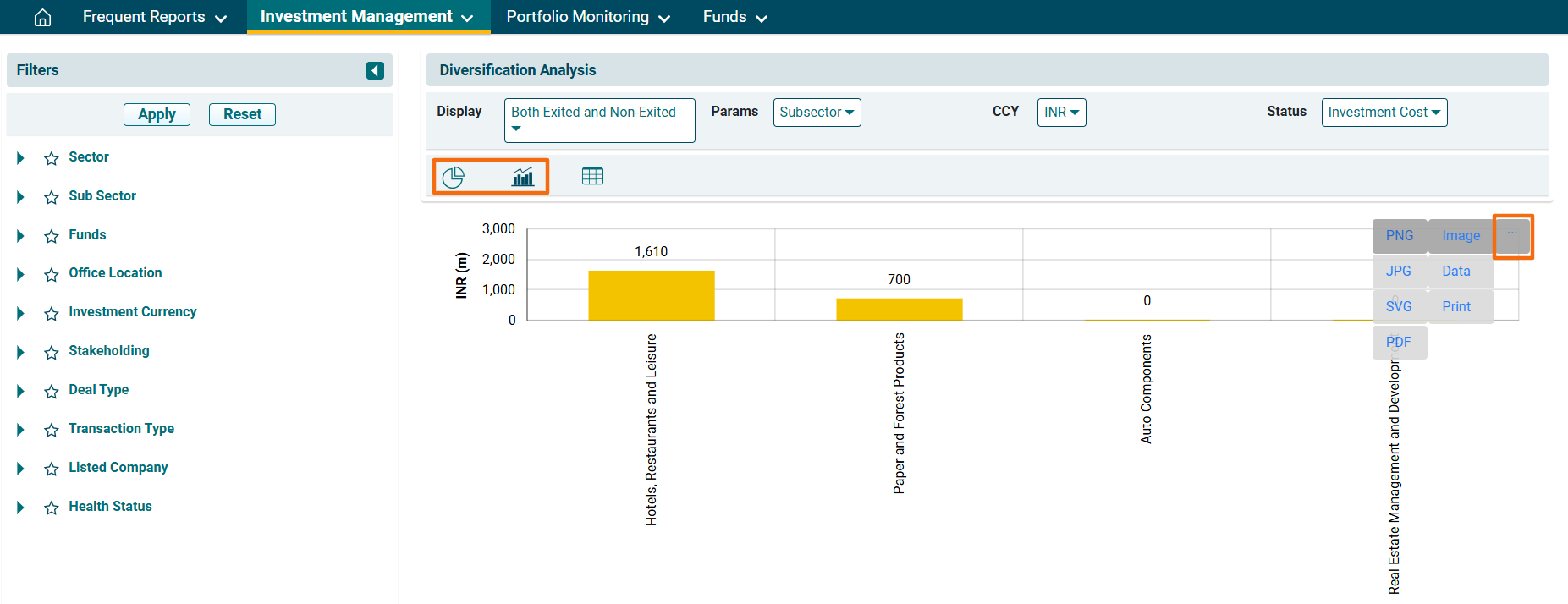Change currency in CCY dropdown
1568x604 pixels.
(1061, 113)
